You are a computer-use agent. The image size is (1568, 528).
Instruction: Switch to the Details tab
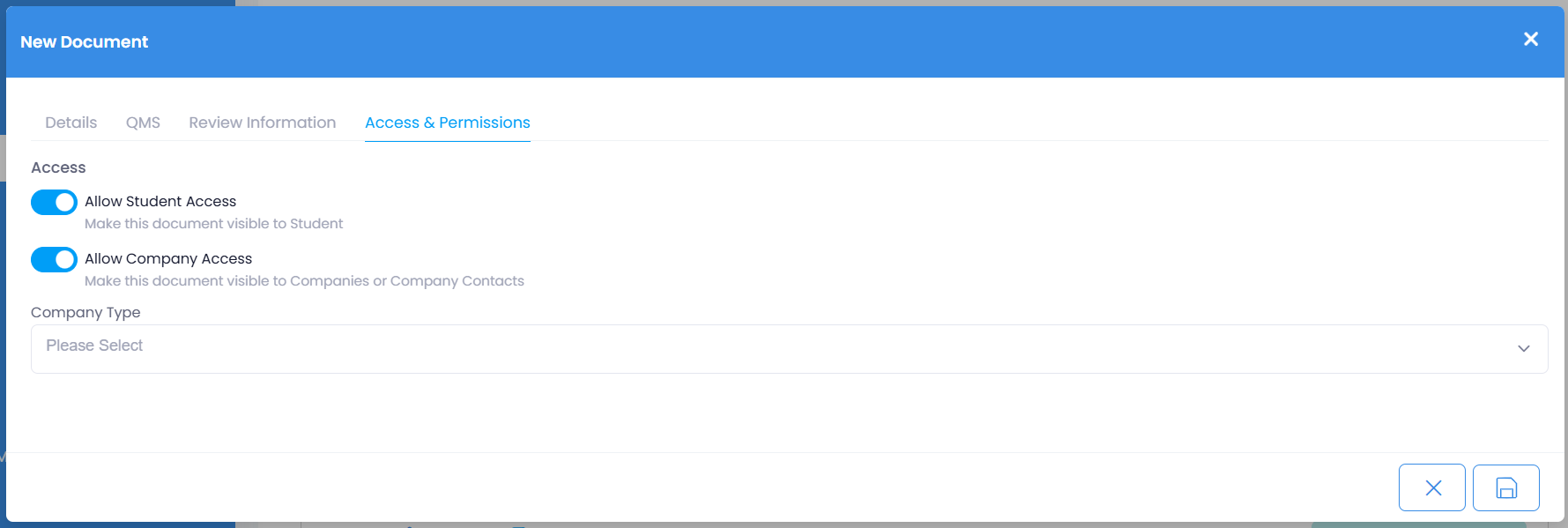71,123
